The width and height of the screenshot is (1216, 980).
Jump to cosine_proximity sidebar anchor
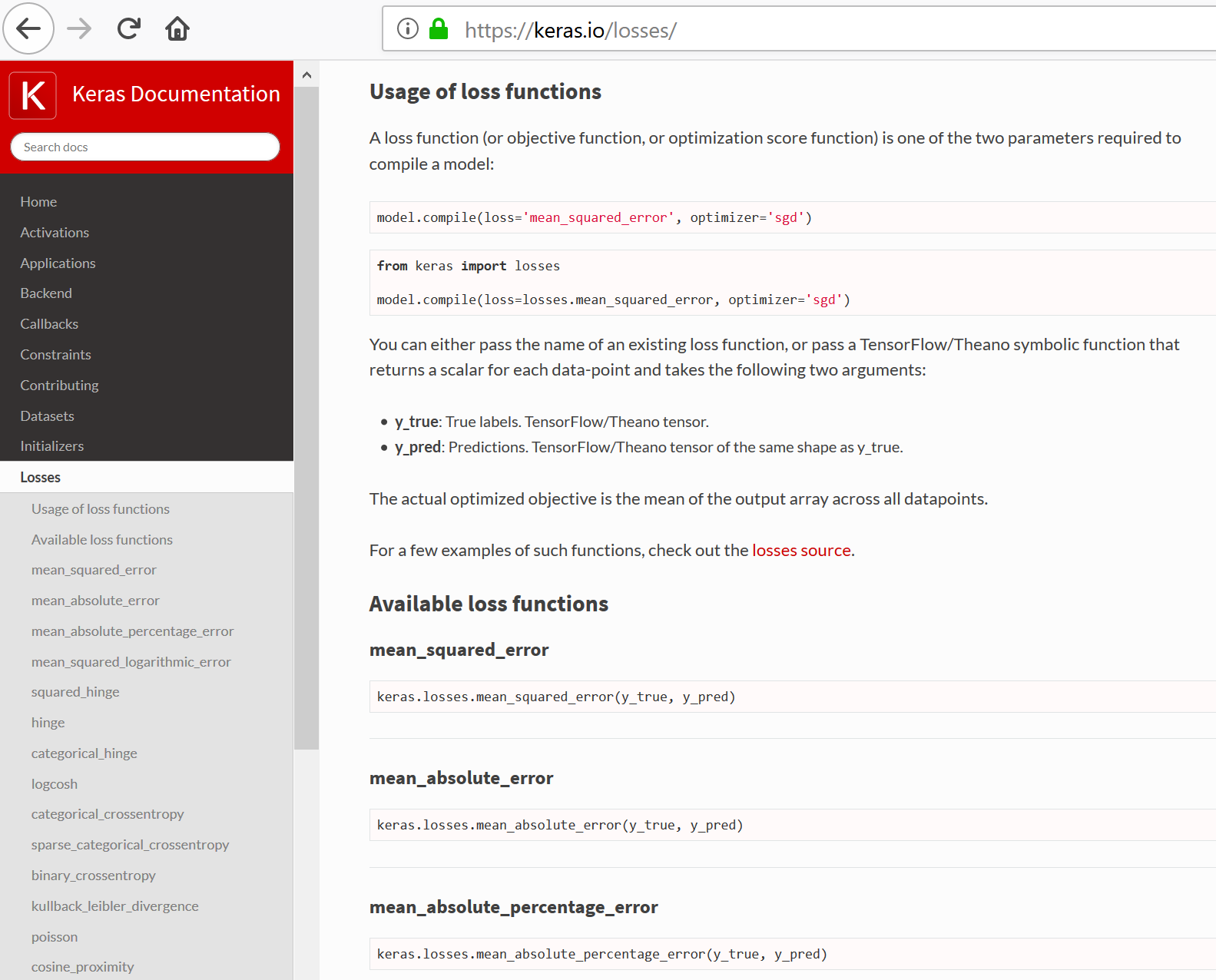click(x=82, y=967)
